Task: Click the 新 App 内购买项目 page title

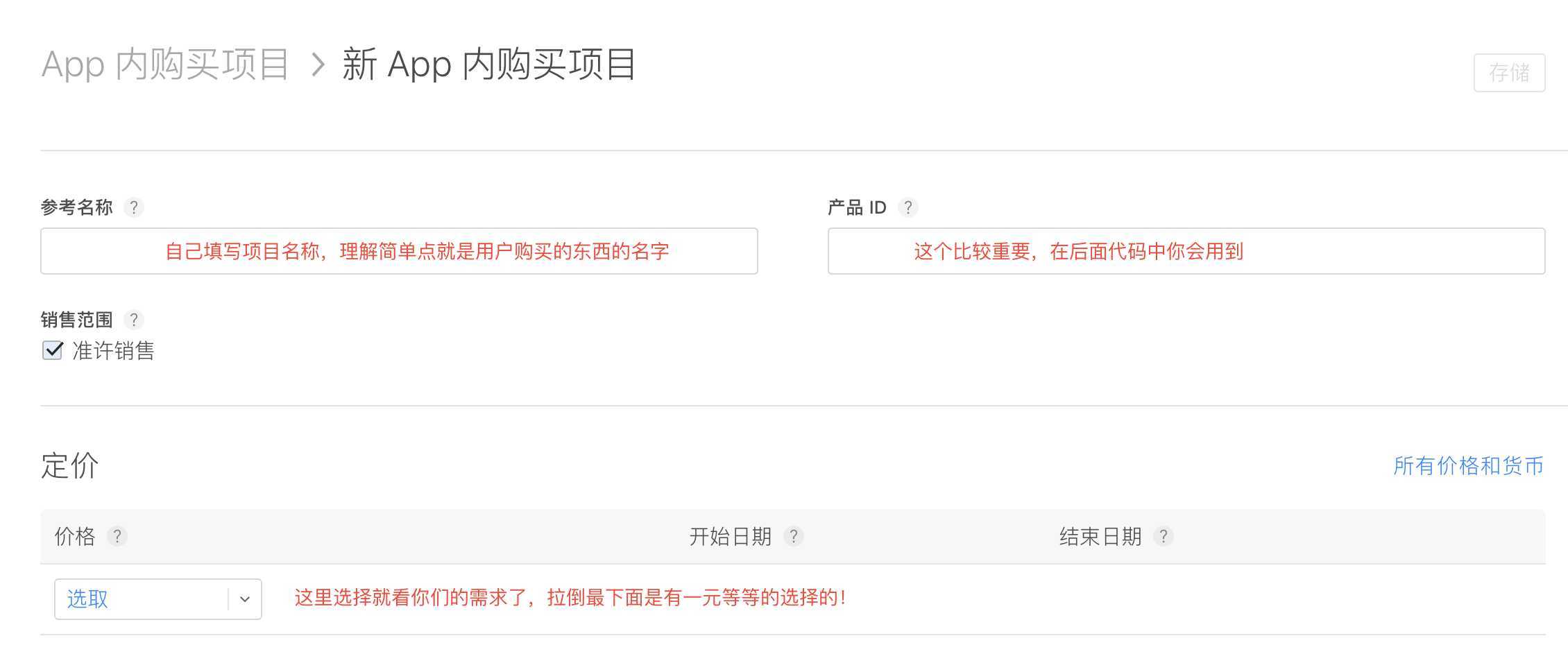Action: click(489, 65)
